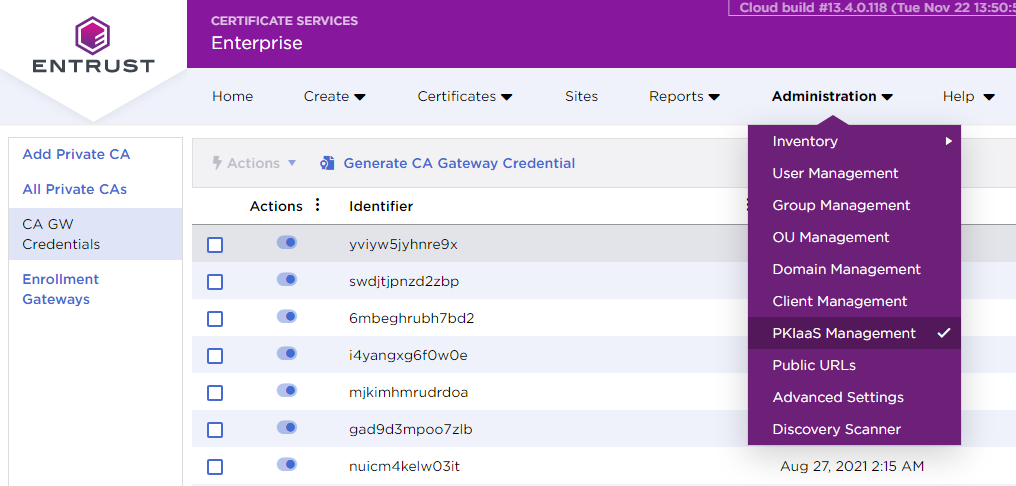Toggle the switch for yviyw5jyhnre9x

click(287, 243)
